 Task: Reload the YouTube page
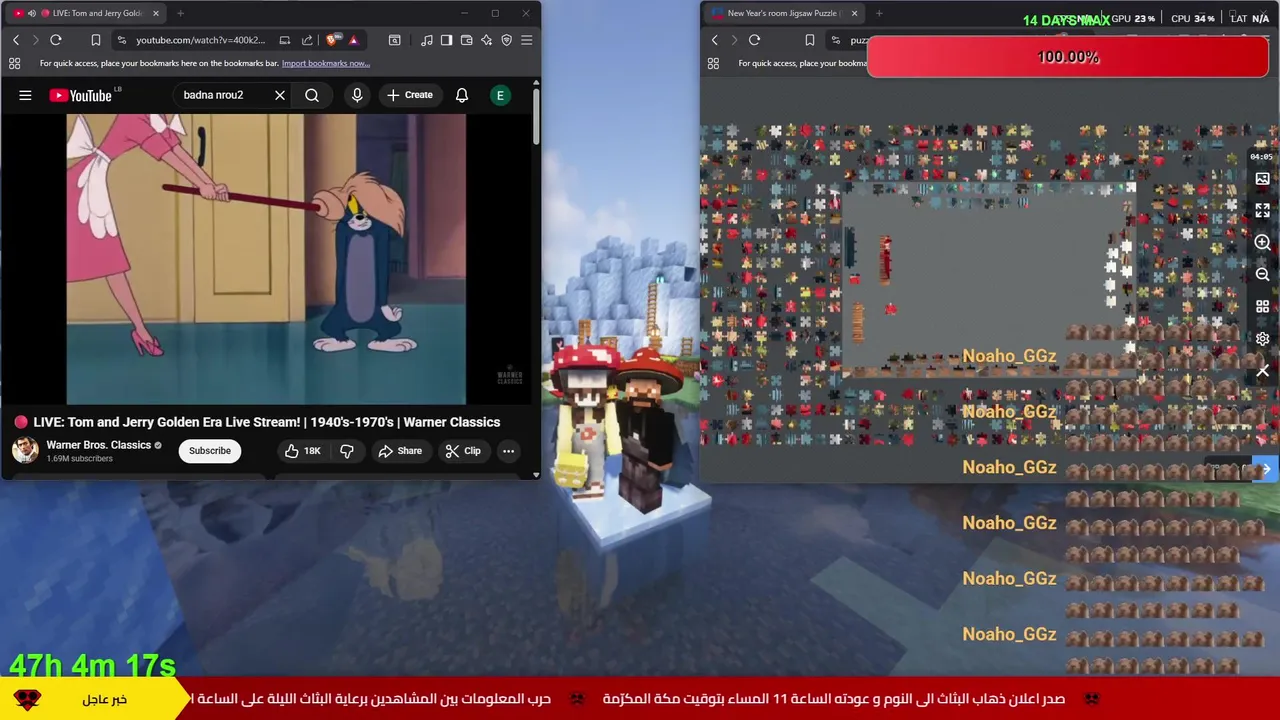[56, 40]
